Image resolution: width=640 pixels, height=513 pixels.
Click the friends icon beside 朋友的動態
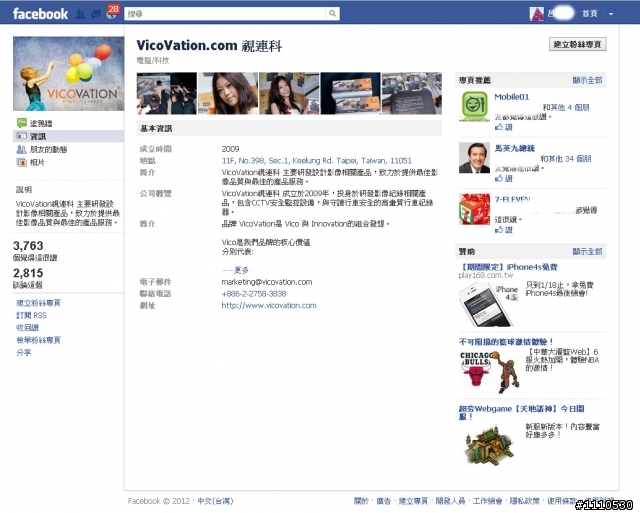(22, 149)
